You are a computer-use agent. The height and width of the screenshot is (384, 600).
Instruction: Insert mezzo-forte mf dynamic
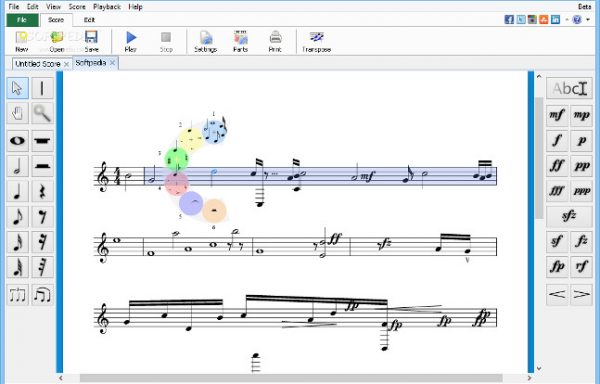(x=557, y=115)
